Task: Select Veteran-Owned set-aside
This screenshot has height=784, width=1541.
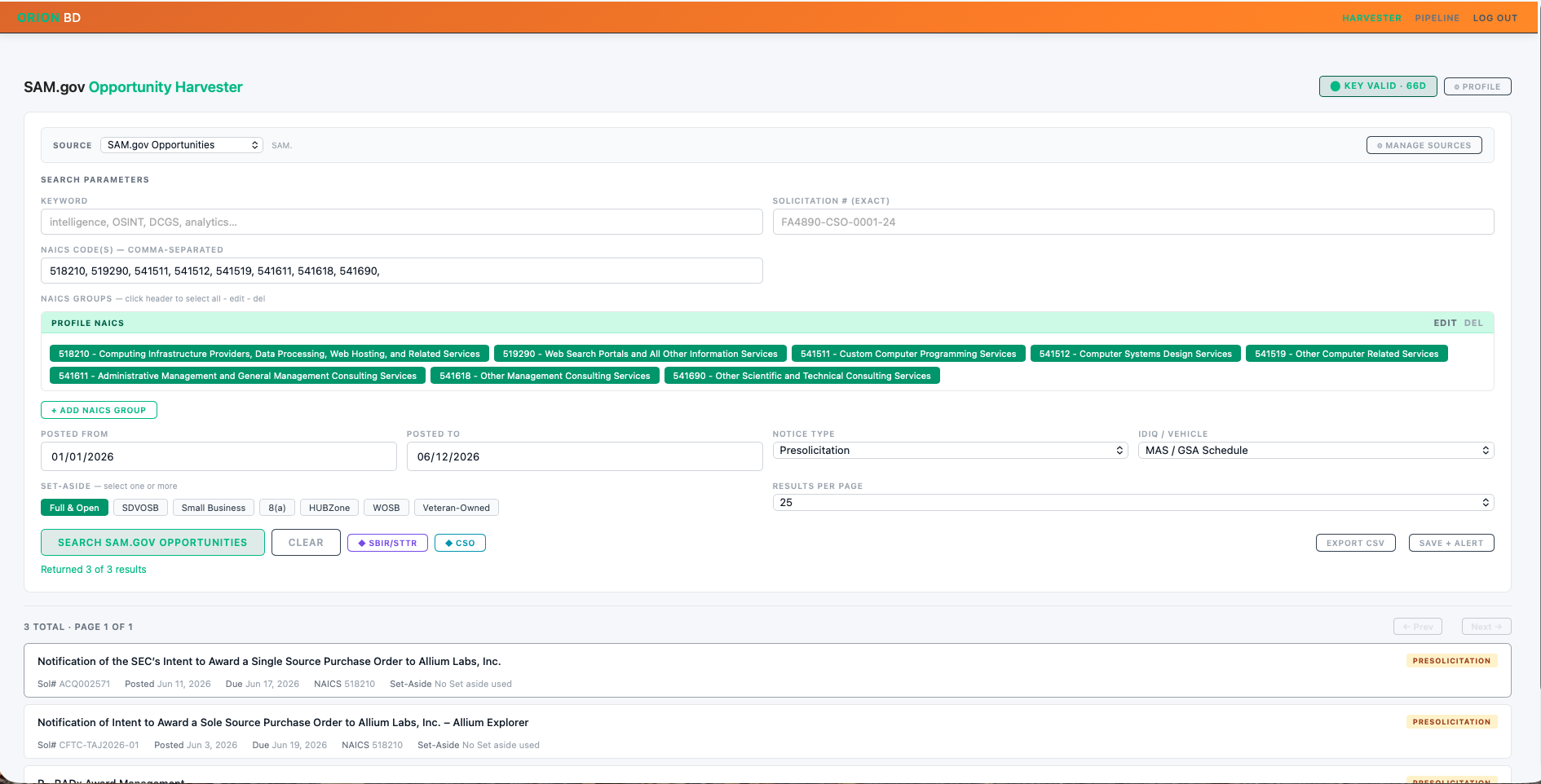Action: coord(457,508)
